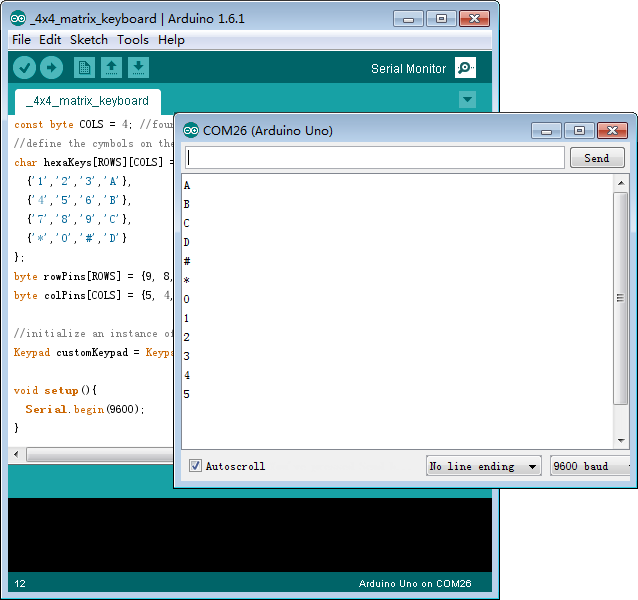Image resolution: width=638 pixels, height=600 pixels.
Task: Click serial output line 'D'
Action: [x=186, y=242]
